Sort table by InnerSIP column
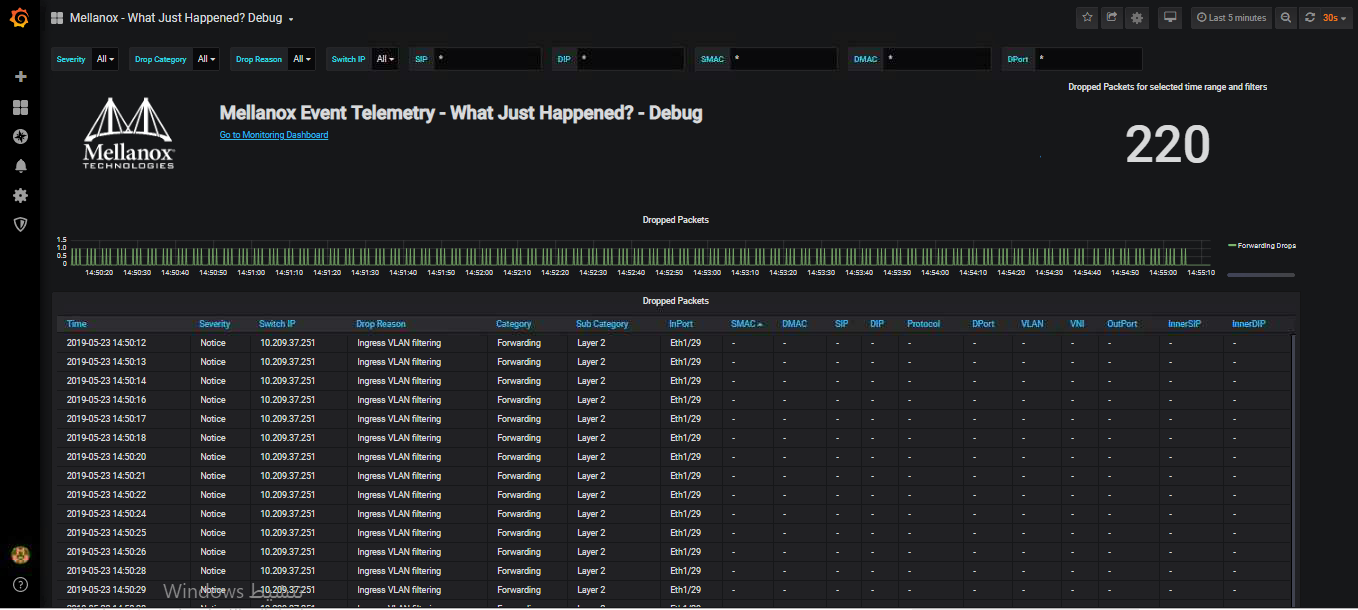 [x=1184, y=324]
